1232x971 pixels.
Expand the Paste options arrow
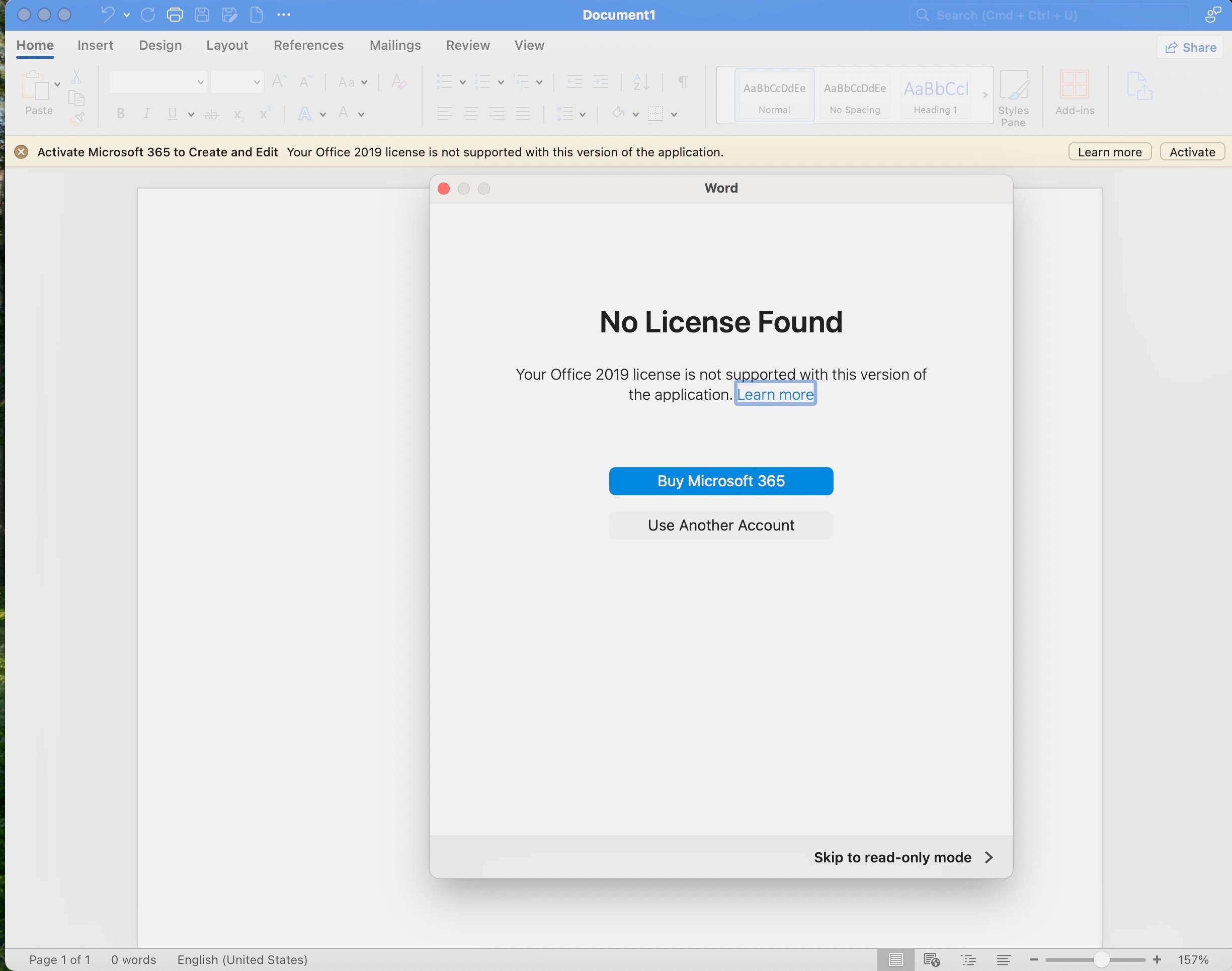coord(57,84)
